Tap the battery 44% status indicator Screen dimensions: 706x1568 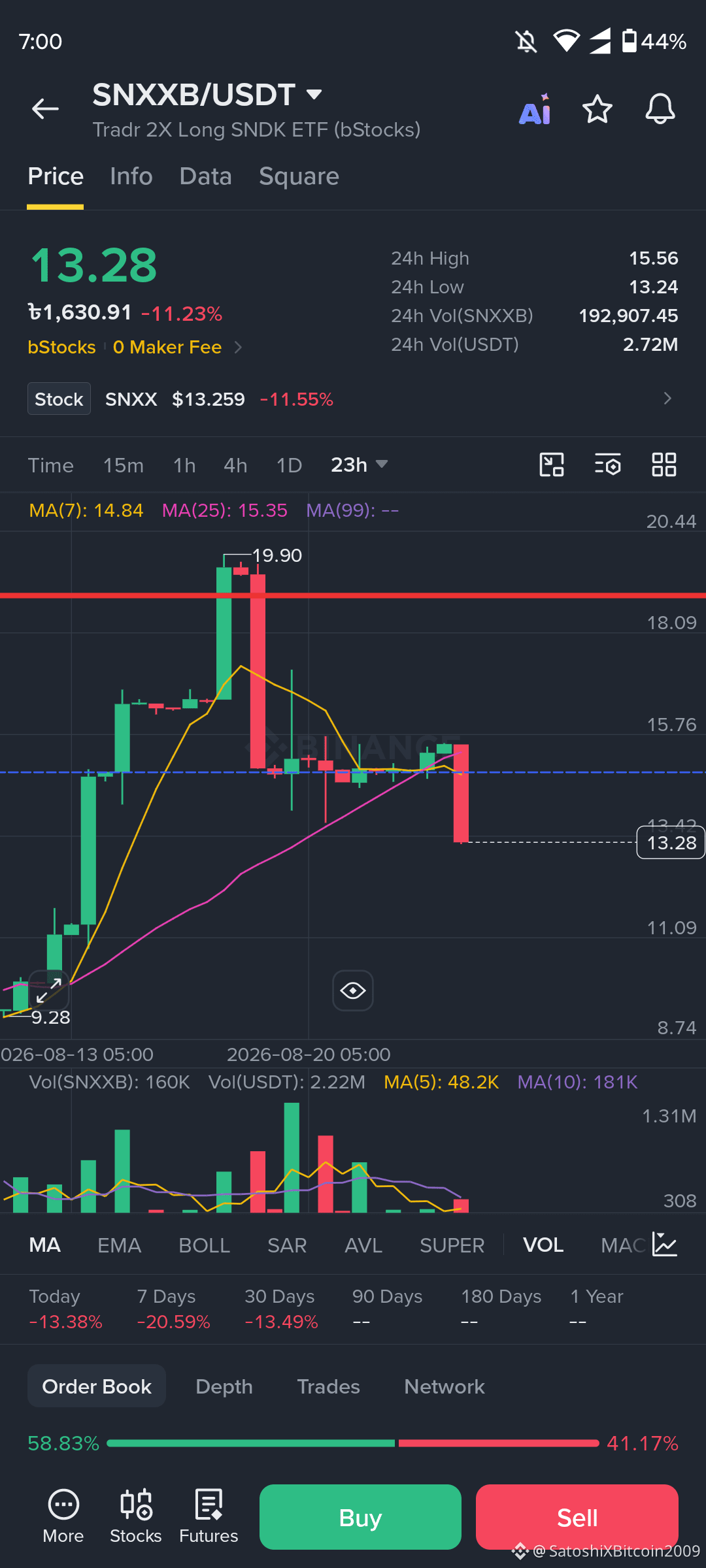click(654, 41)
